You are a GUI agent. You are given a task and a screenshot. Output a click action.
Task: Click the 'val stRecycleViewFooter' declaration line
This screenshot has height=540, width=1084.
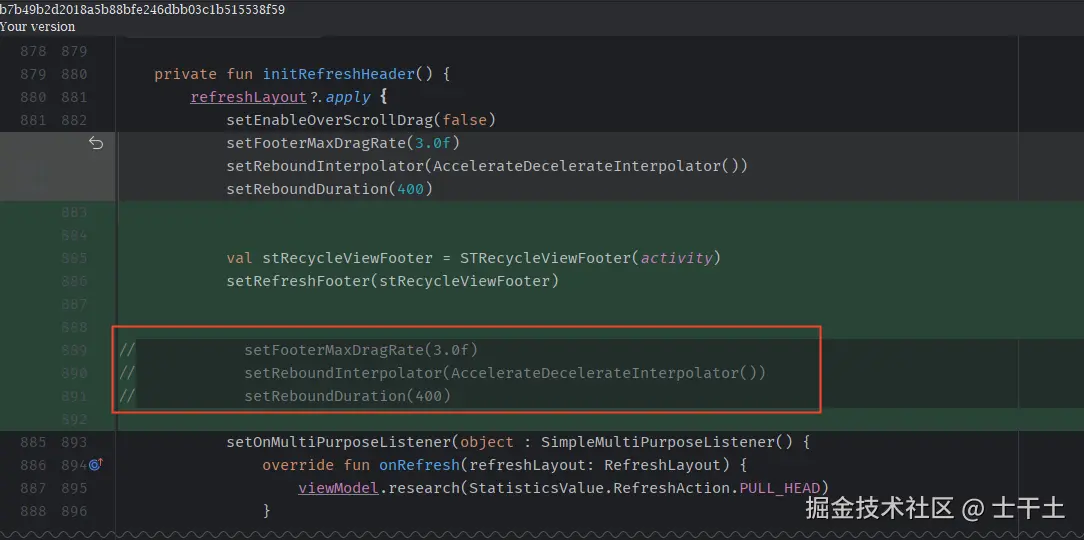point(474,258)
